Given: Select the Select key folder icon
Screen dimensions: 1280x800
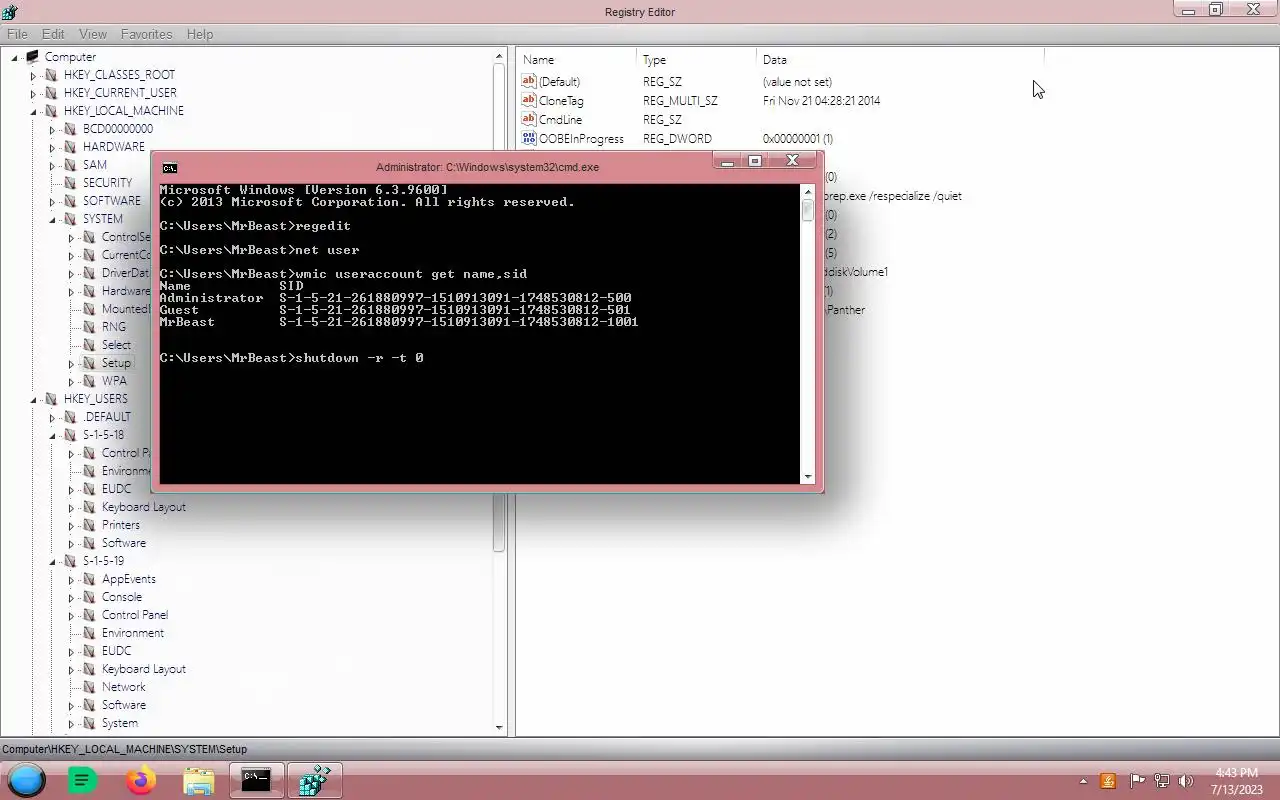Looking at the screenshot, I should (89, 345).
